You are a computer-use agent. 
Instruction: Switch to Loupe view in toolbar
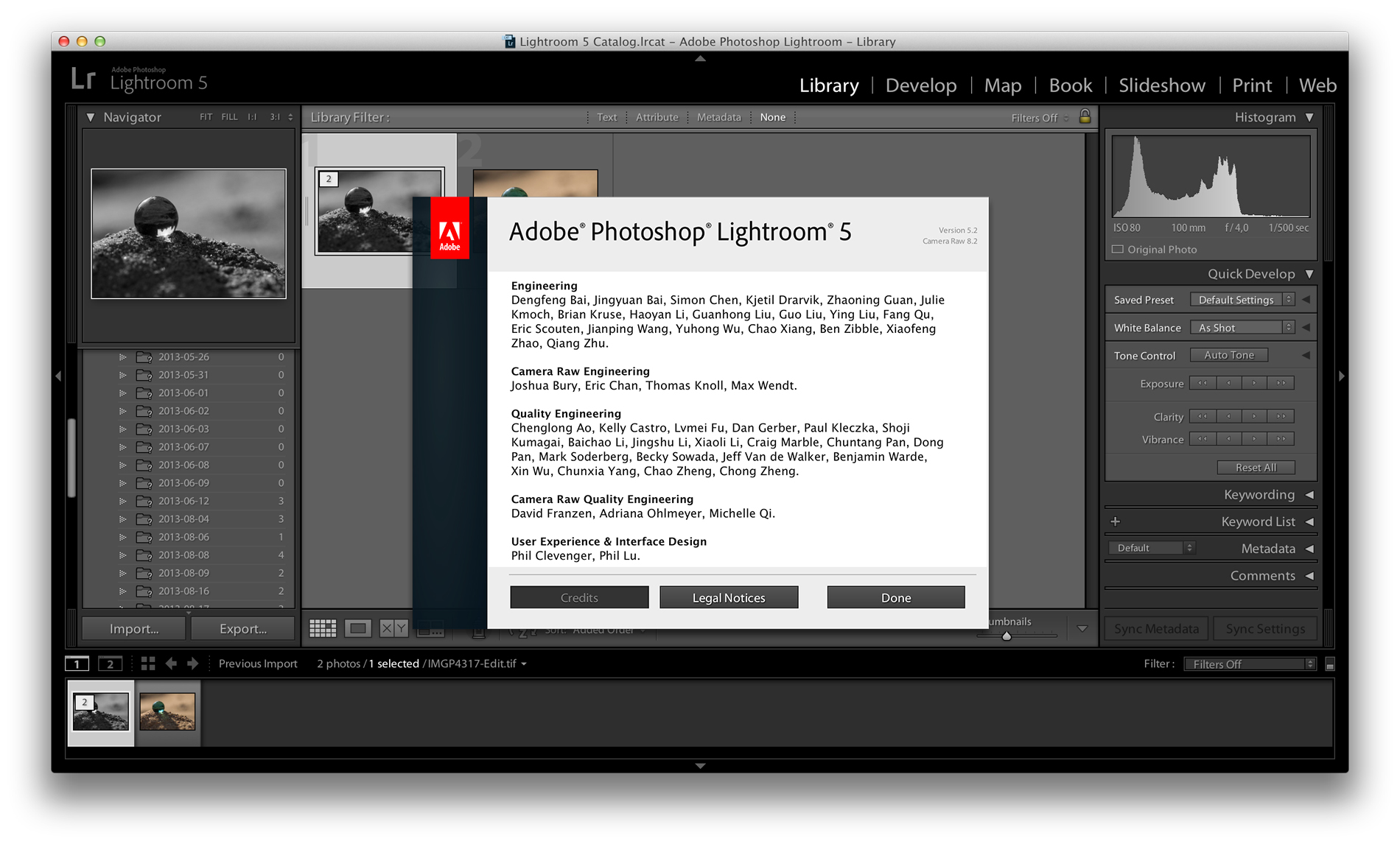[x=358, y=628]
